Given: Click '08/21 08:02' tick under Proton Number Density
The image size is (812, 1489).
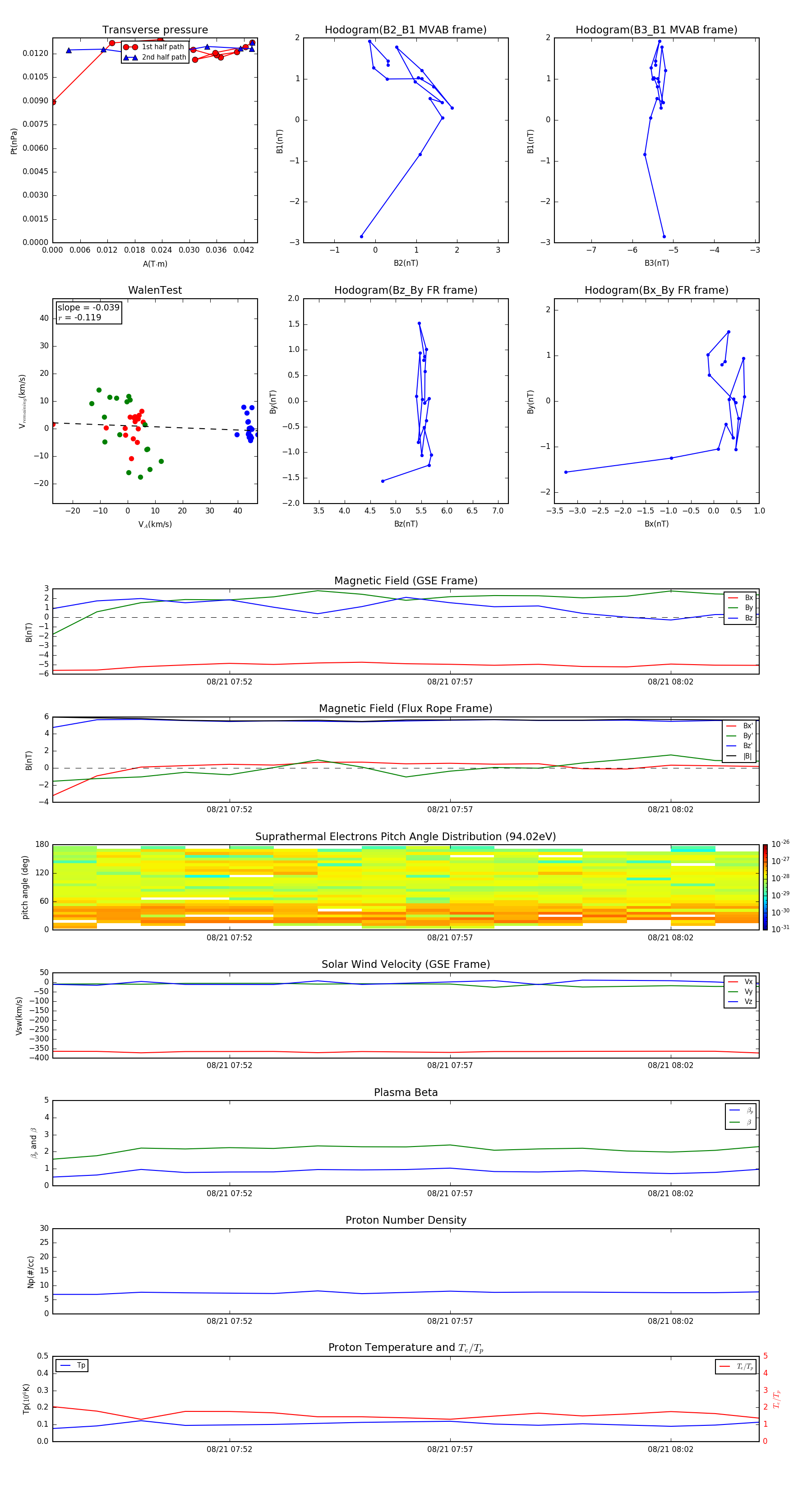Looking at the screenshot, I should (670, 1321).
